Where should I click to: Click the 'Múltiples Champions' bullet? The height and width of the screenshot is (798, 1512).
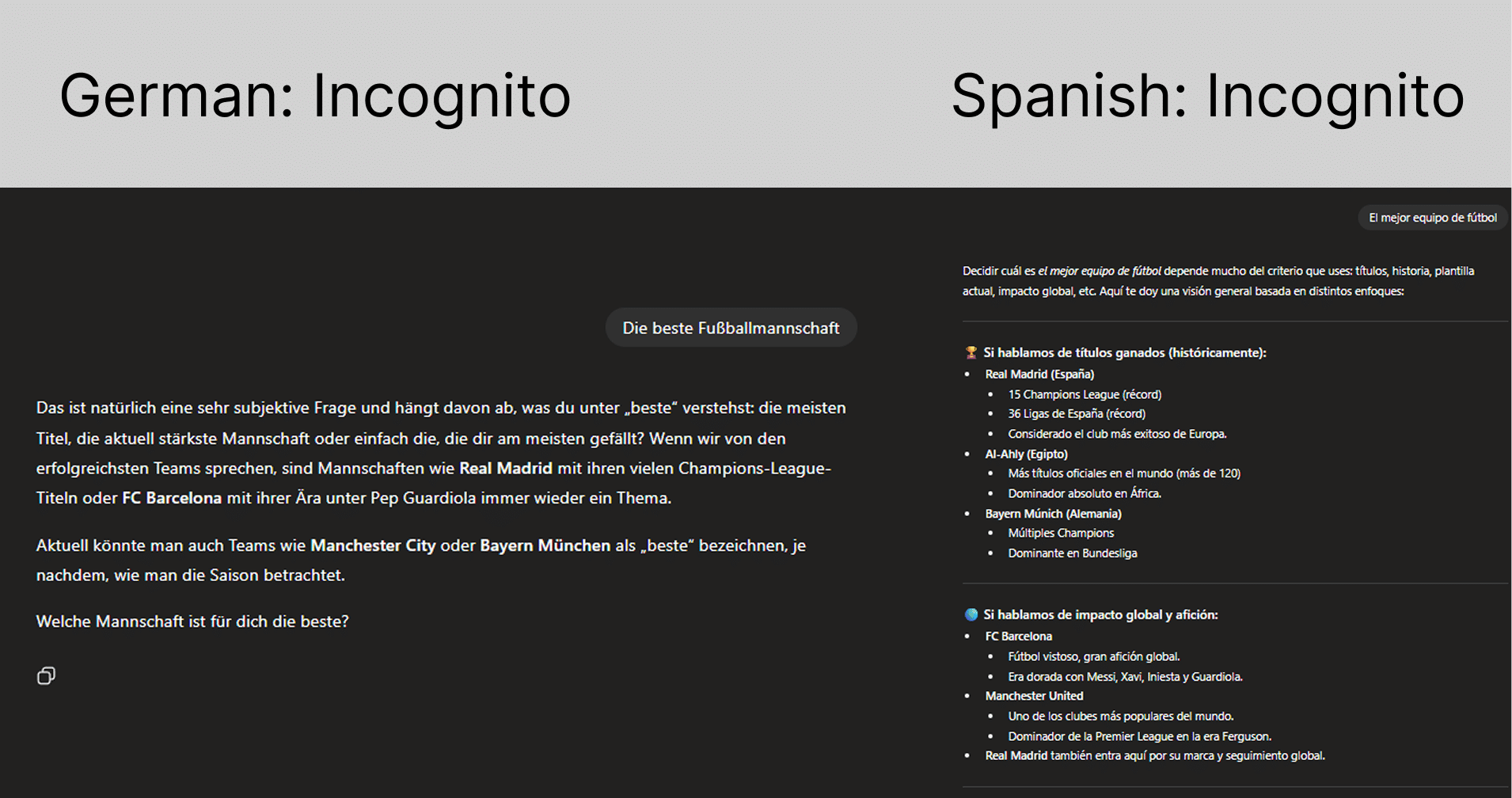click(x=1061, y=534)
